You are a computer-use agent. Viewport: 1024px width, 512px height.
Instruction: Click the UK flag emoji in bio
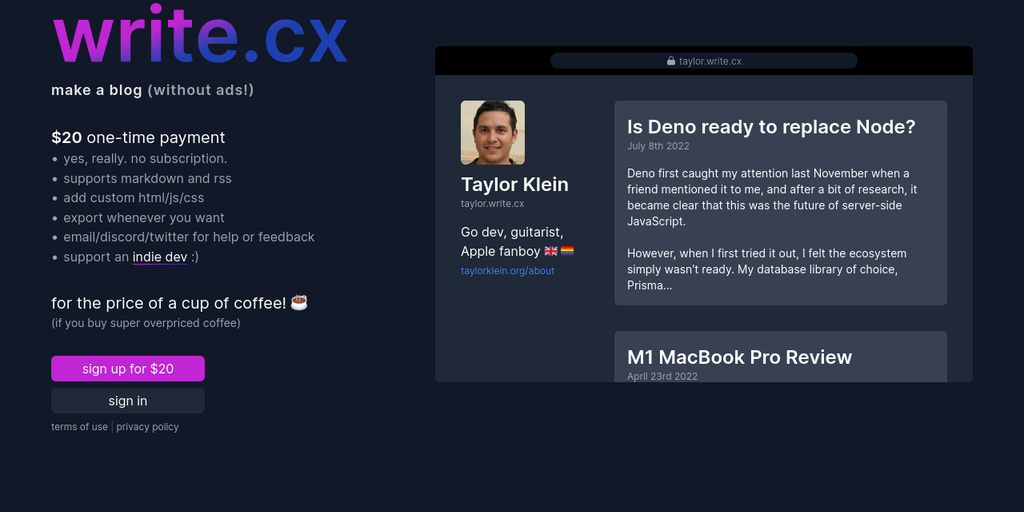[551, 251]
